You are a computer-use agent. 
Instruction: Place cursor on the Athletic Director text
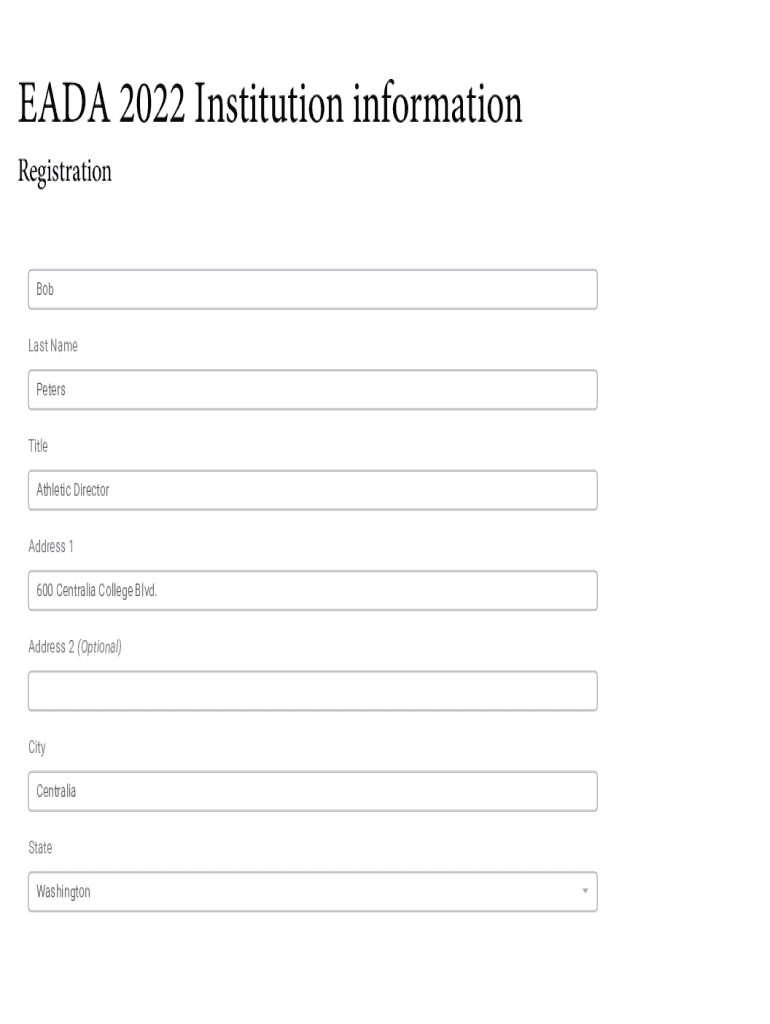(73, 490)
